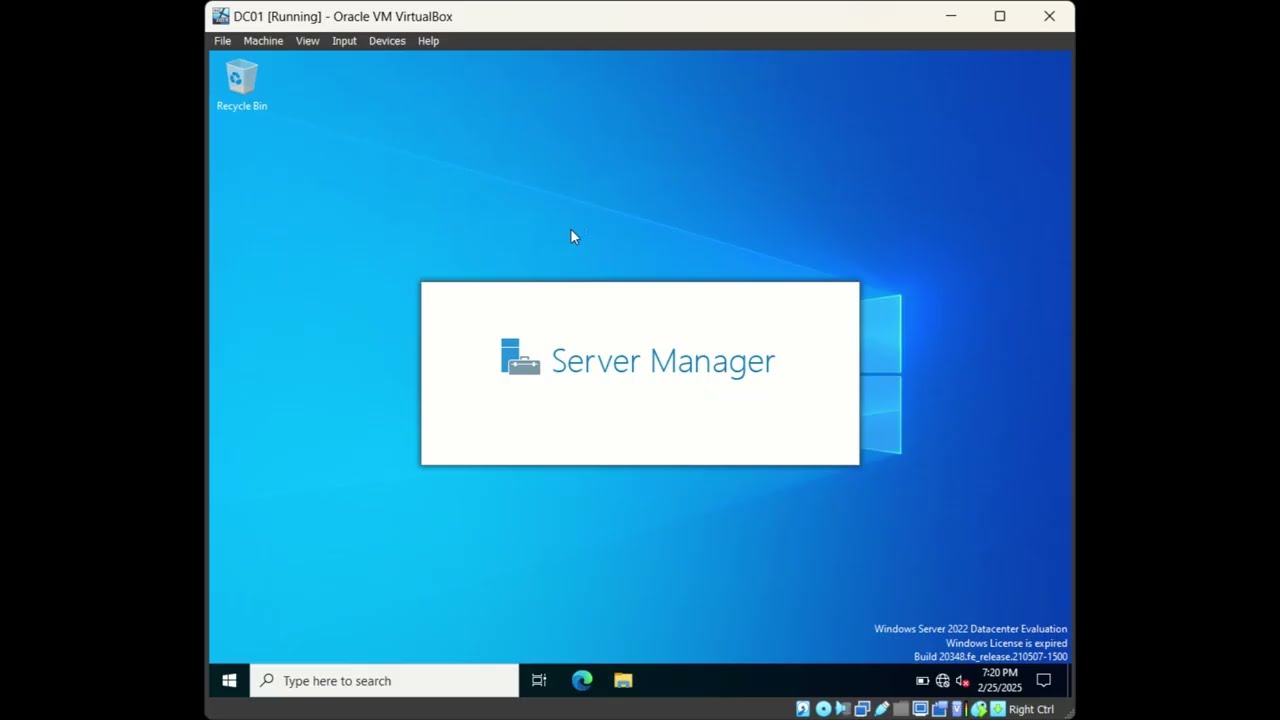Click the VirtualBox window title icon
The width and height of the screenshot is (1280, 720).
[221, 16]
